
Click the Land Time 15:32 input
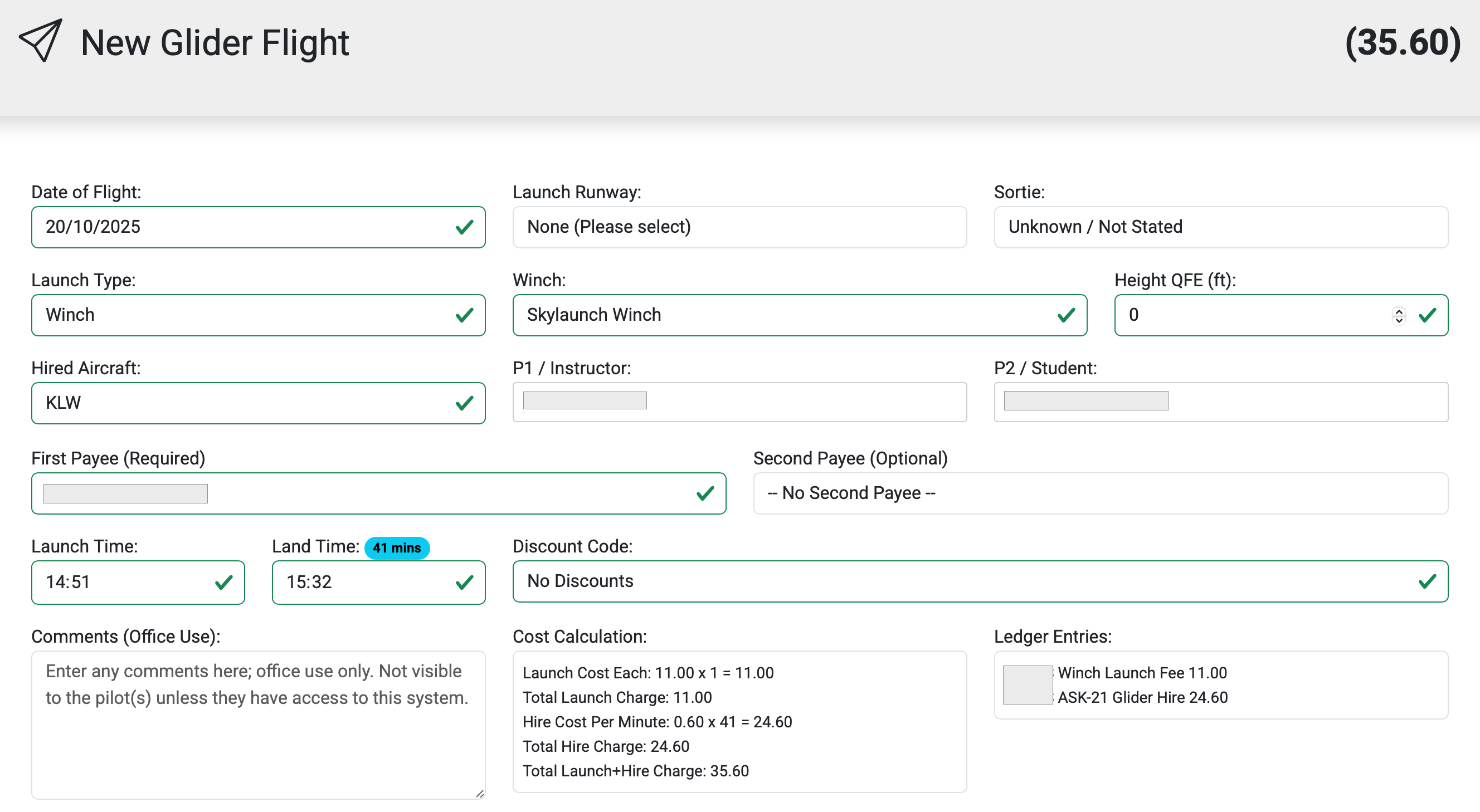click(x=345, y=582)
